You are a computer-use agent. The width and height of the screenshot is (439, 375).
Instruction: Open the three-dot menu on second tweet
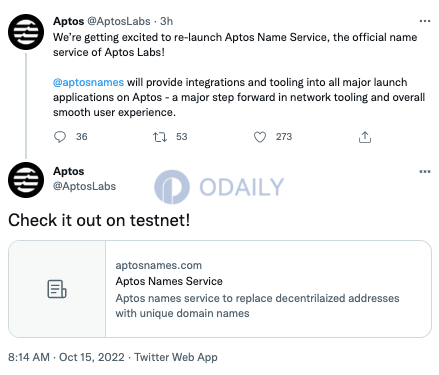[425, 172]
